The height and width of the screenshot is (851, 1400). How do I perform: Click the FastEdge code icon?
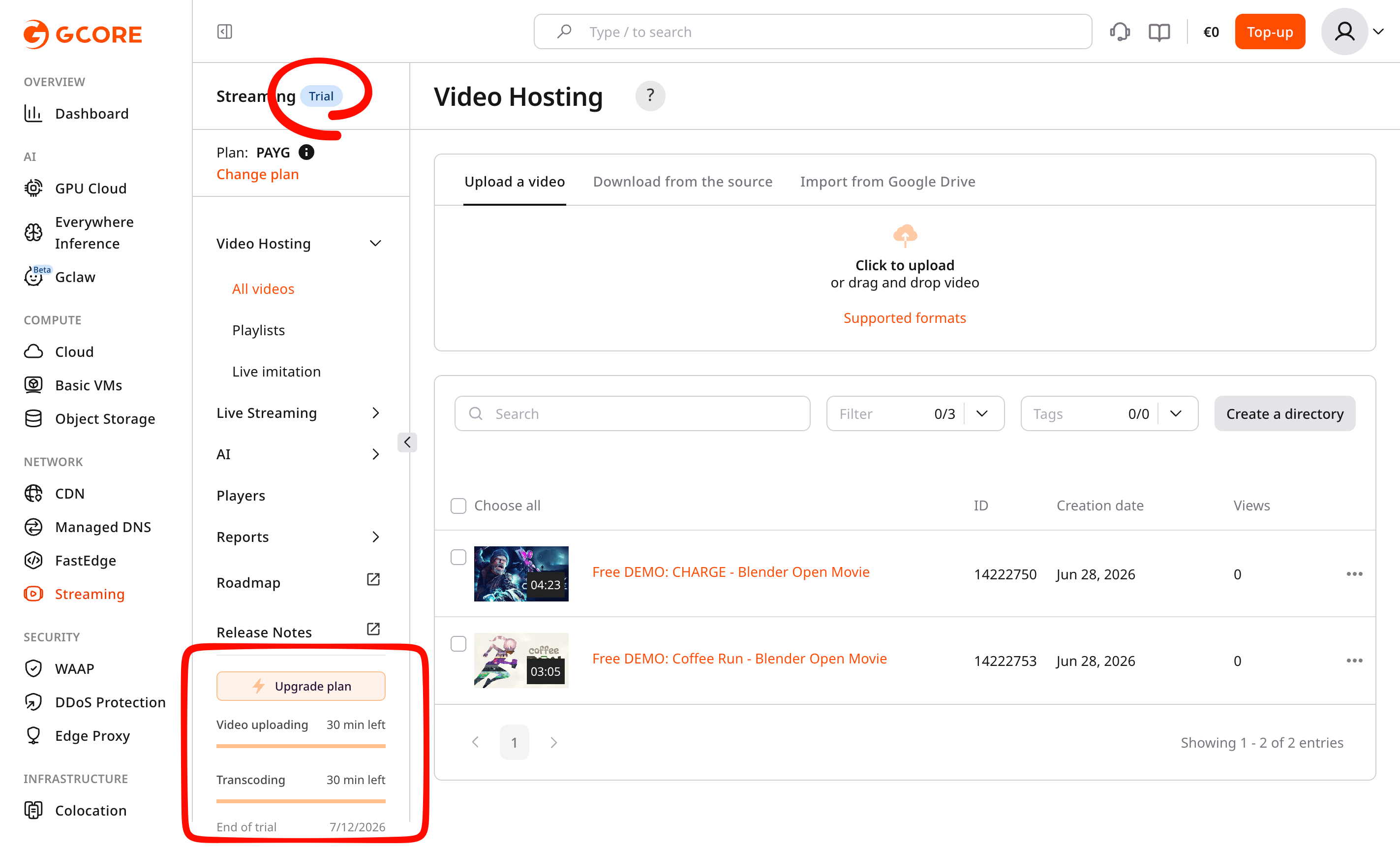tap(33, 561)
